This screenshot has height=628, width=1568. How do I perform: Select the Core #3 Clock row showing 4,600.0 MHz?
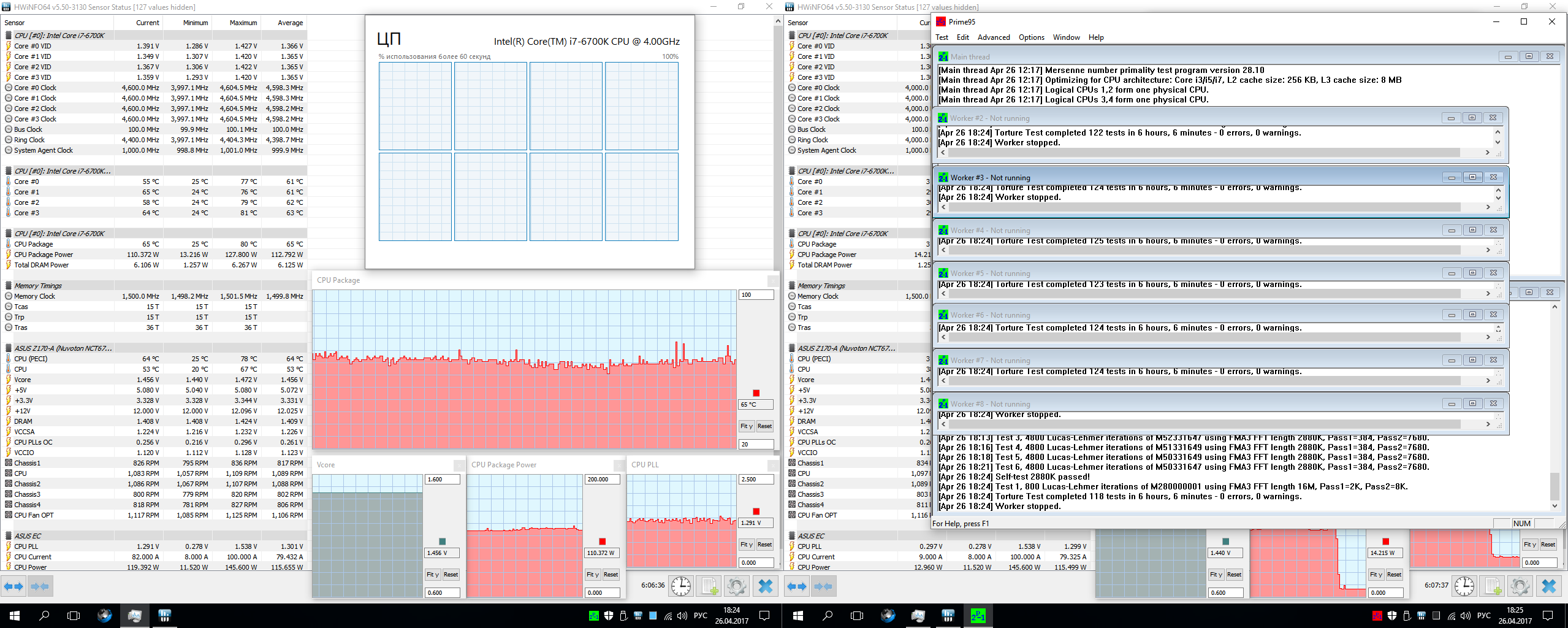(153, 119)
